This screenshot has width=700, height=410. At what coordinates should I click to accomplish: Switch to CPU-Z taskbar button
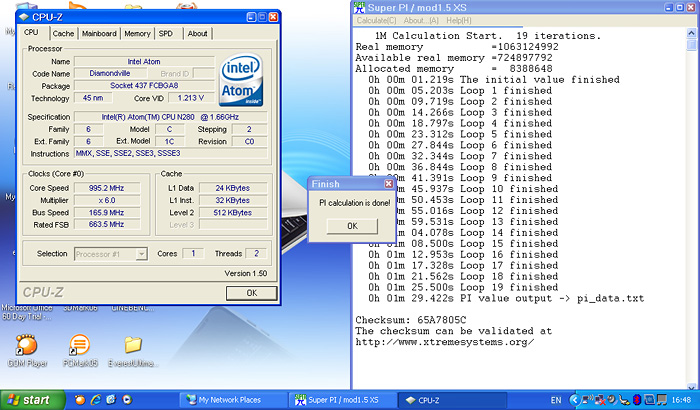point(453,400)
